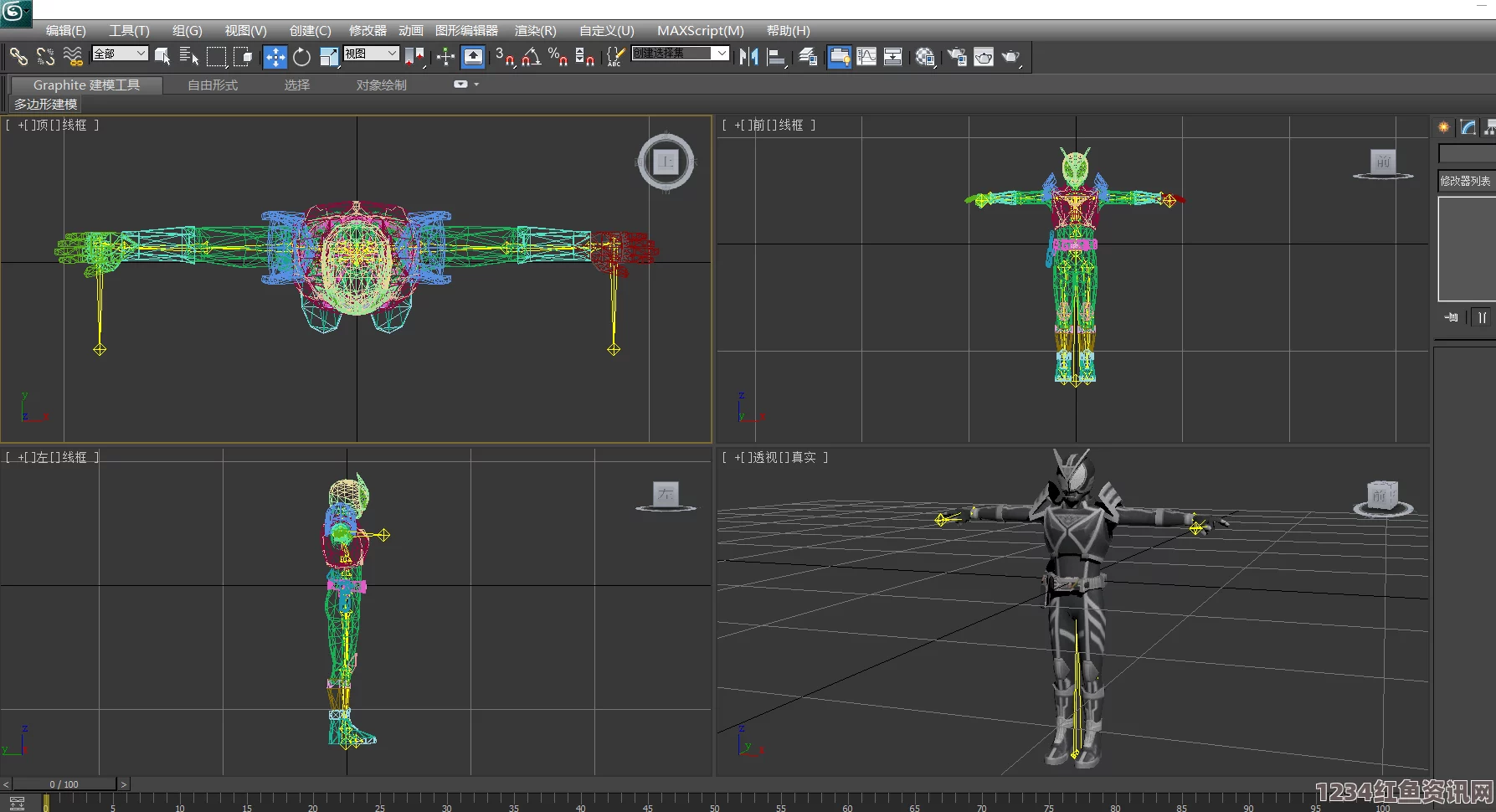The width and height of the screenshot is (1496, 812).
Task: Open the 创建选择集 named selection dropdown
Action: [x=681, y=54]
